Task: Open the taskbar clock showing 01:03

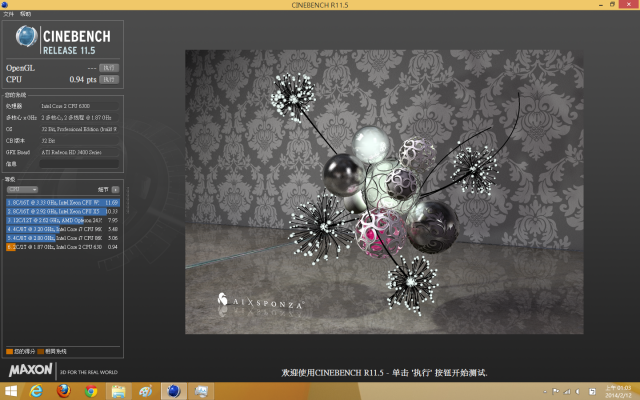Action: 618,391
